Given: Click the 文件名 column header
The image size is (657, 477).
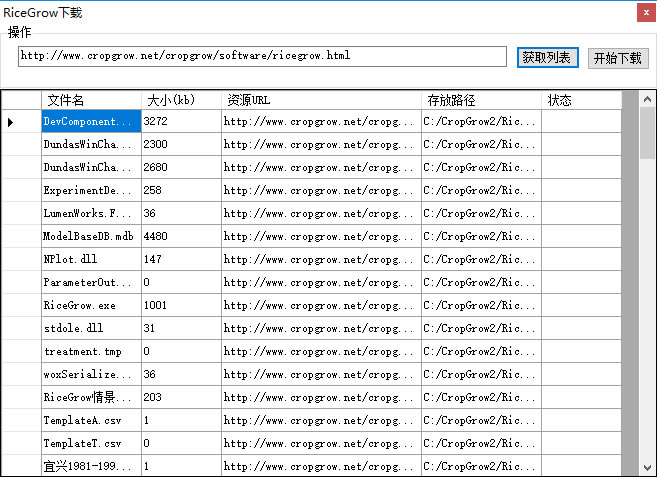Looking at the screenshot, I should (x=91, y=100).
